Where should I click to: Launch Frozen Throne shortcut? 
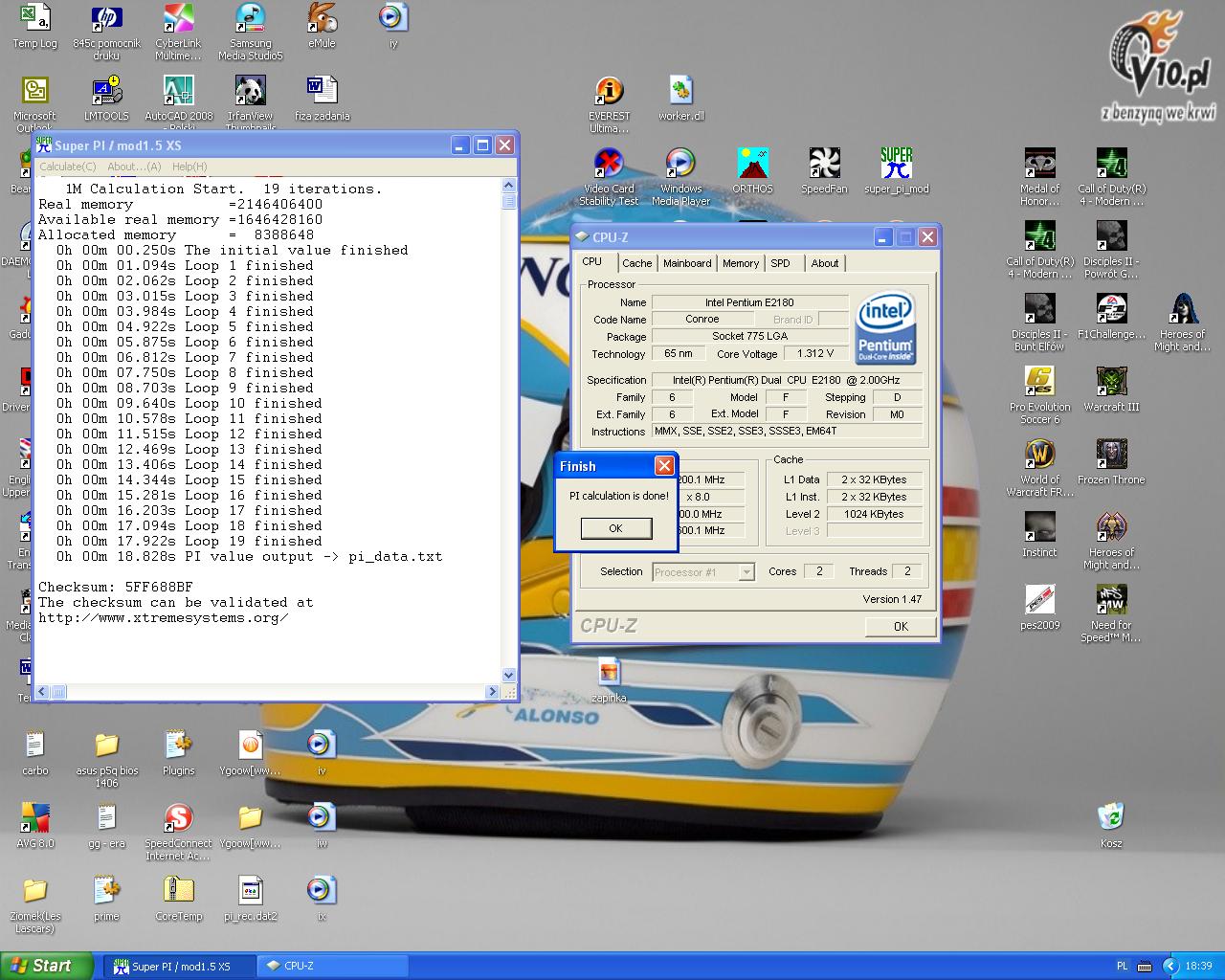point(1111,462)
